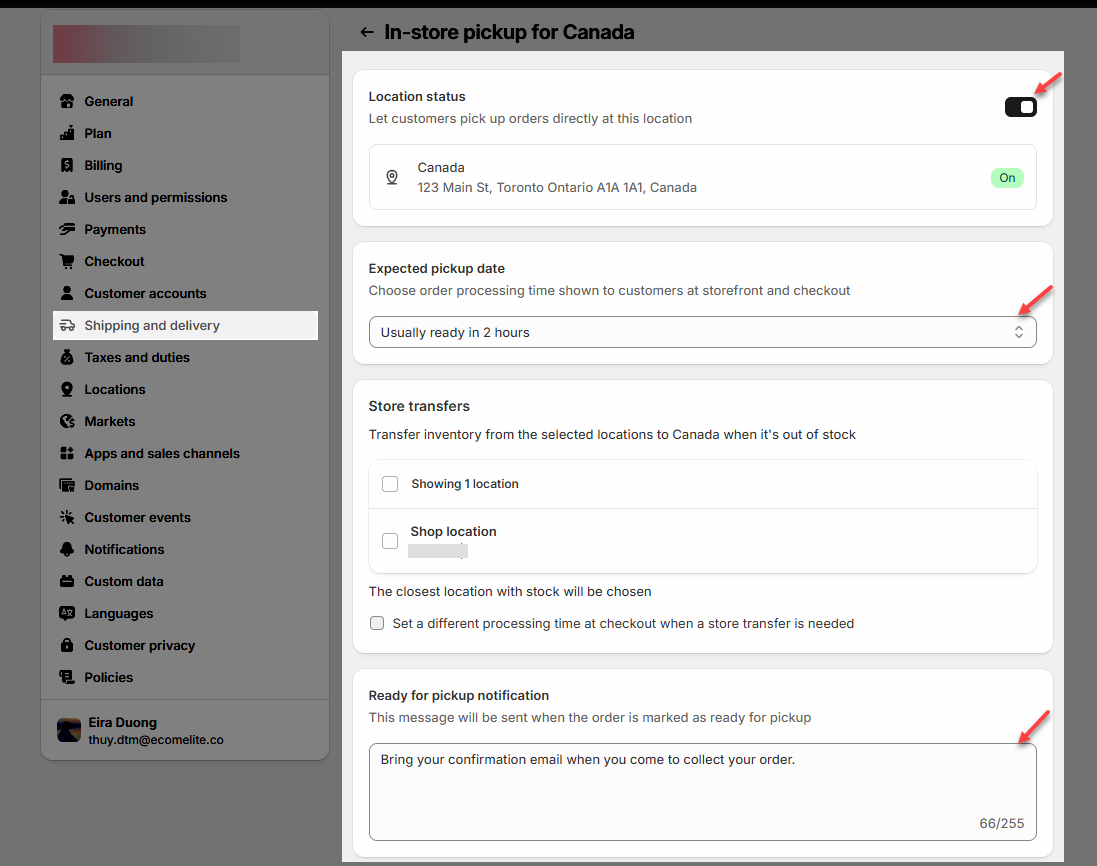Turn off the Location status toggle
1097x866 pixels.
point(1020,107)
